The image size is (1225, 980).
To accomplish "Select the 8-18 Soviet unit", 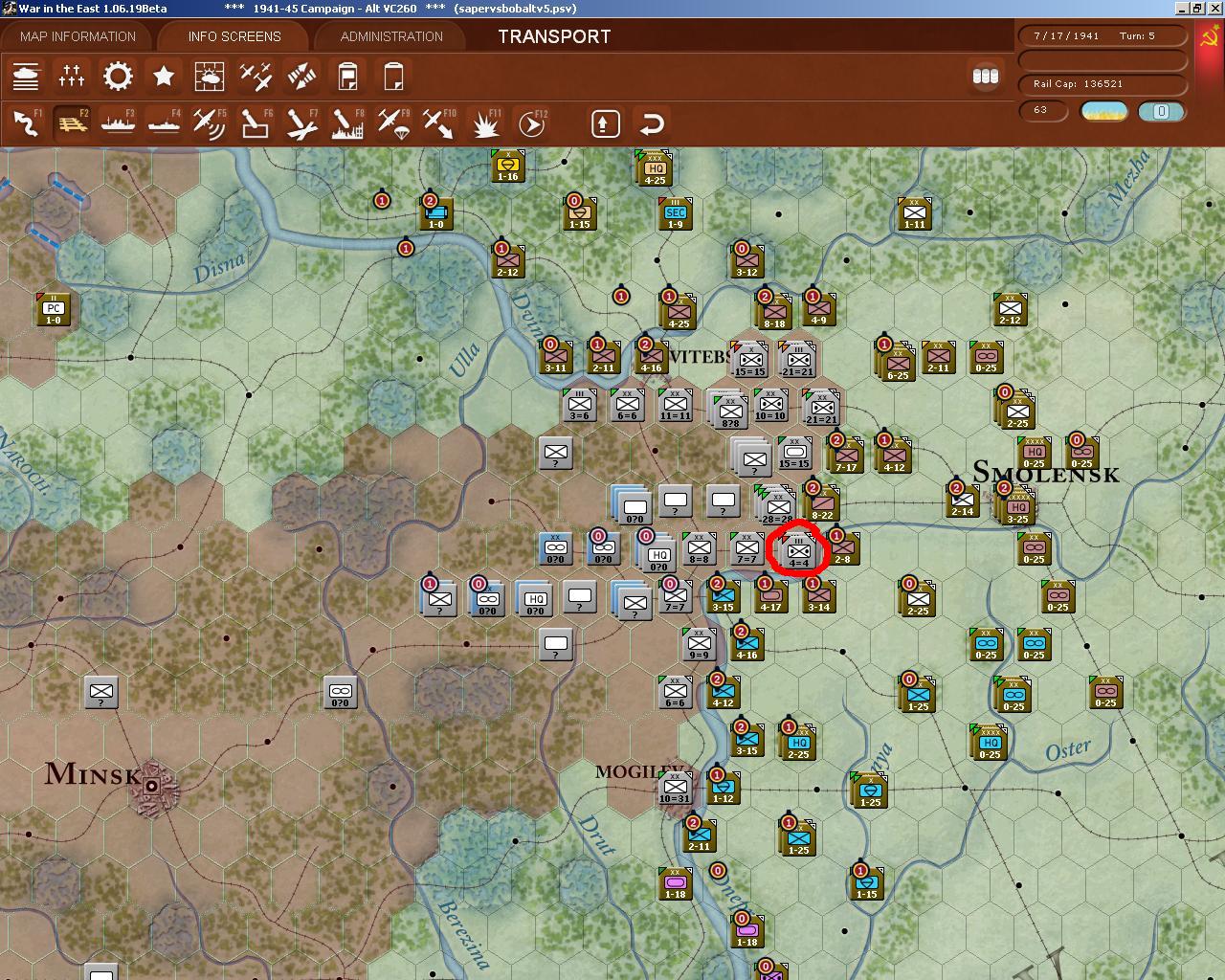I will pos(773,310).
